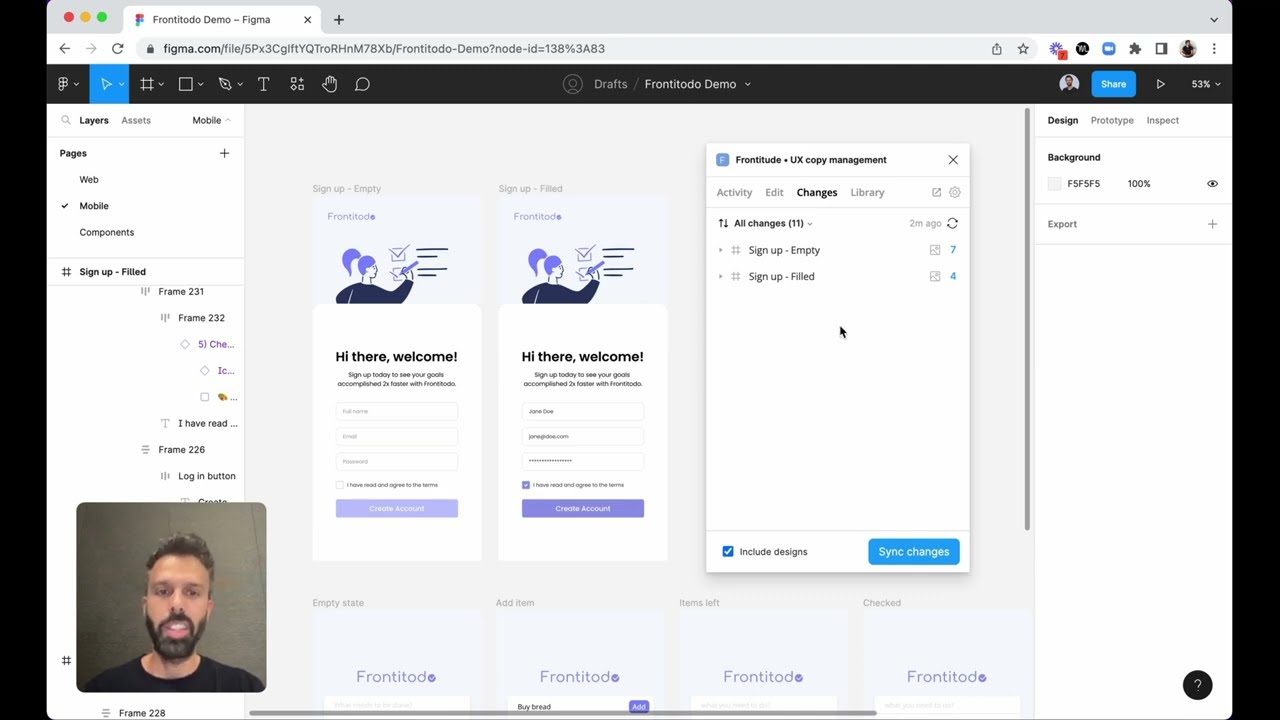Select the Hand tool
The height and width of the screenshot is (720, 1280).
tap(330, 84)
